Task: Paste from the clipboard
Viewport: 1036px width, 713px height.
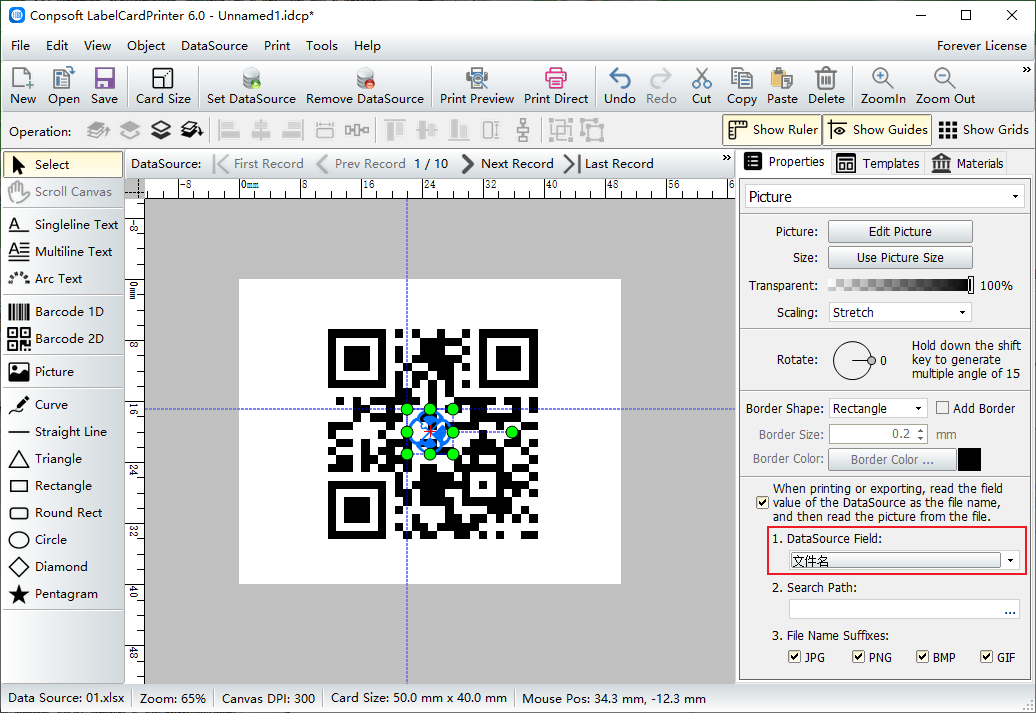Action: [782, 86]
